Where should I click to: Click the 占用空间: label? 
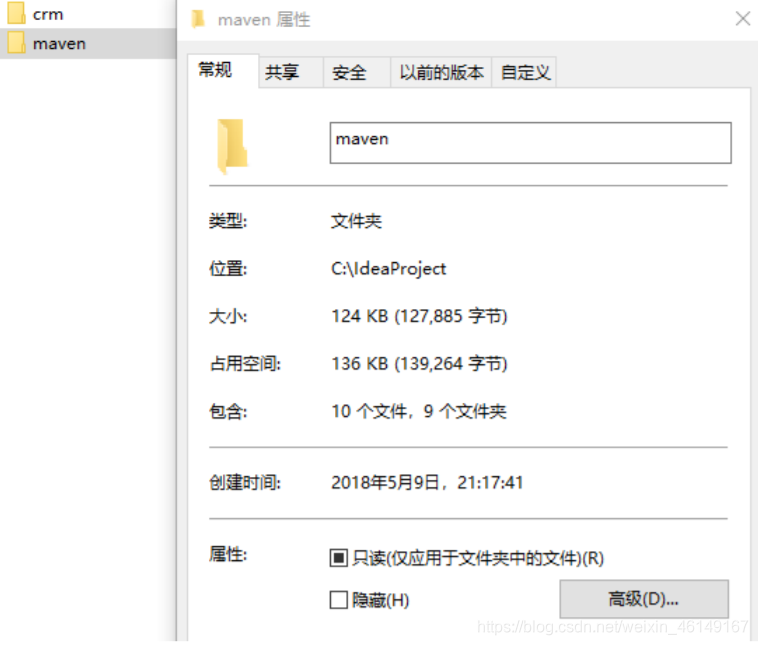(245, 364)
